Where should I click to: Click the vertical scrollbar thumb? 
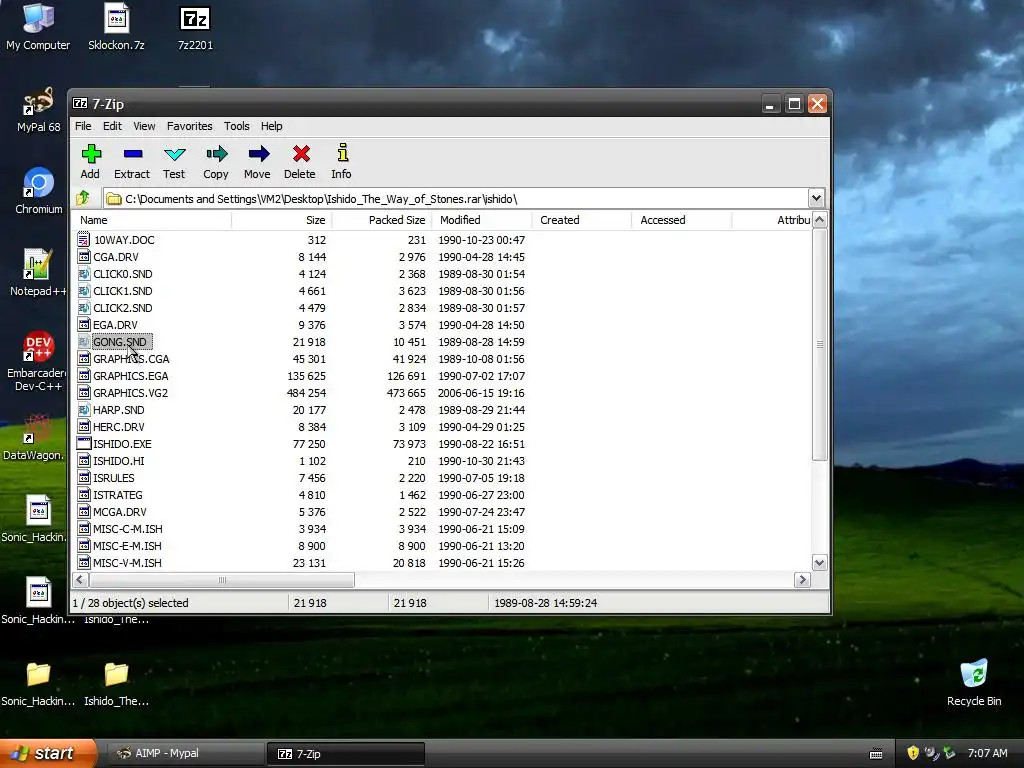[820, 344]
